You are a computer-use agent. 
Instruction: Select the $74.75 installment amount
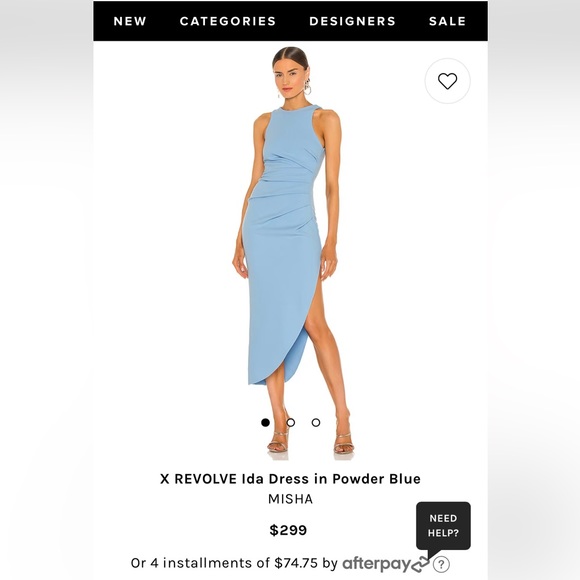[296, 563]
